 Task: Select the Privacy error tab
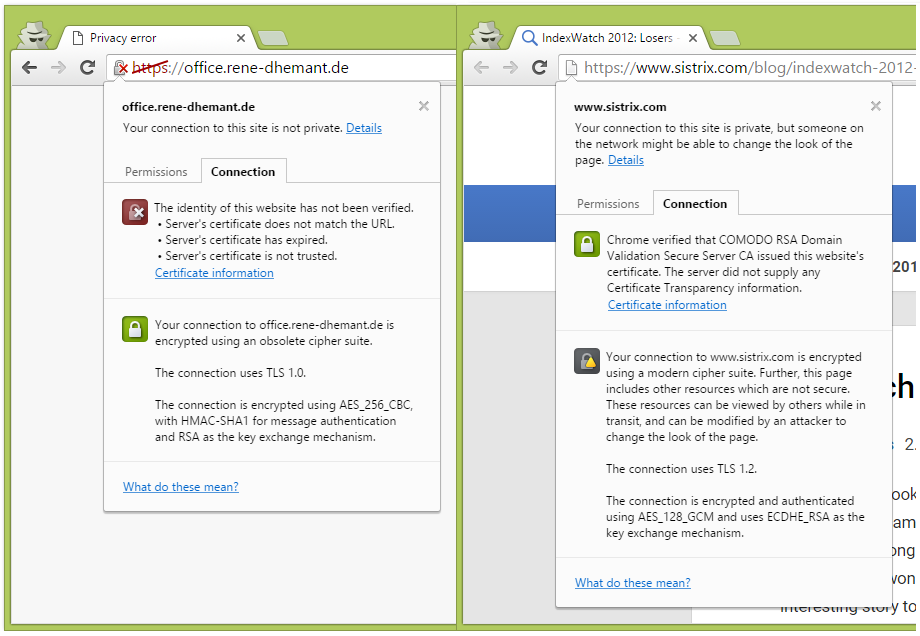(155, 38)
